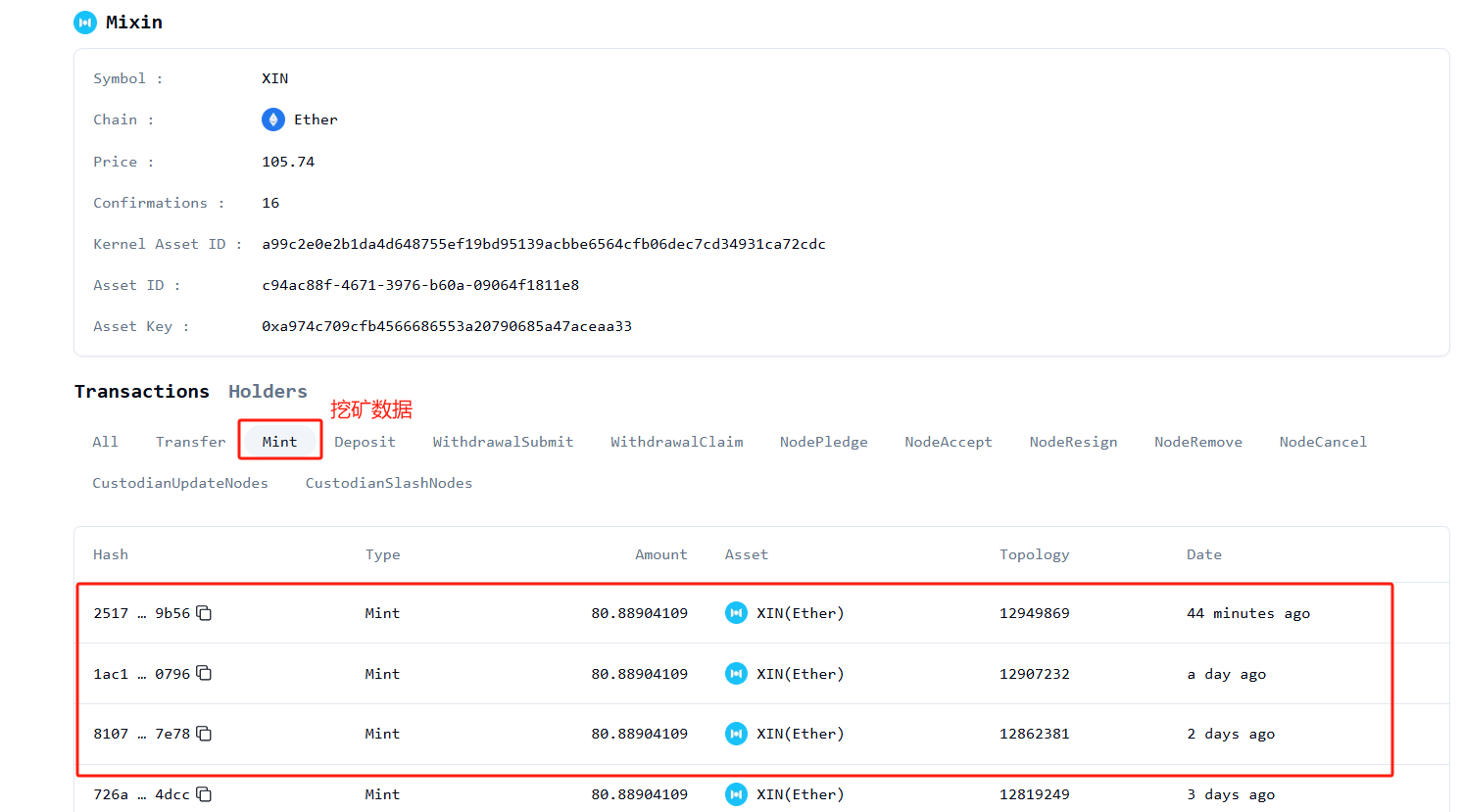Click the Amount column header
This screenshot has width=1463, height=812.
[661, 554]
